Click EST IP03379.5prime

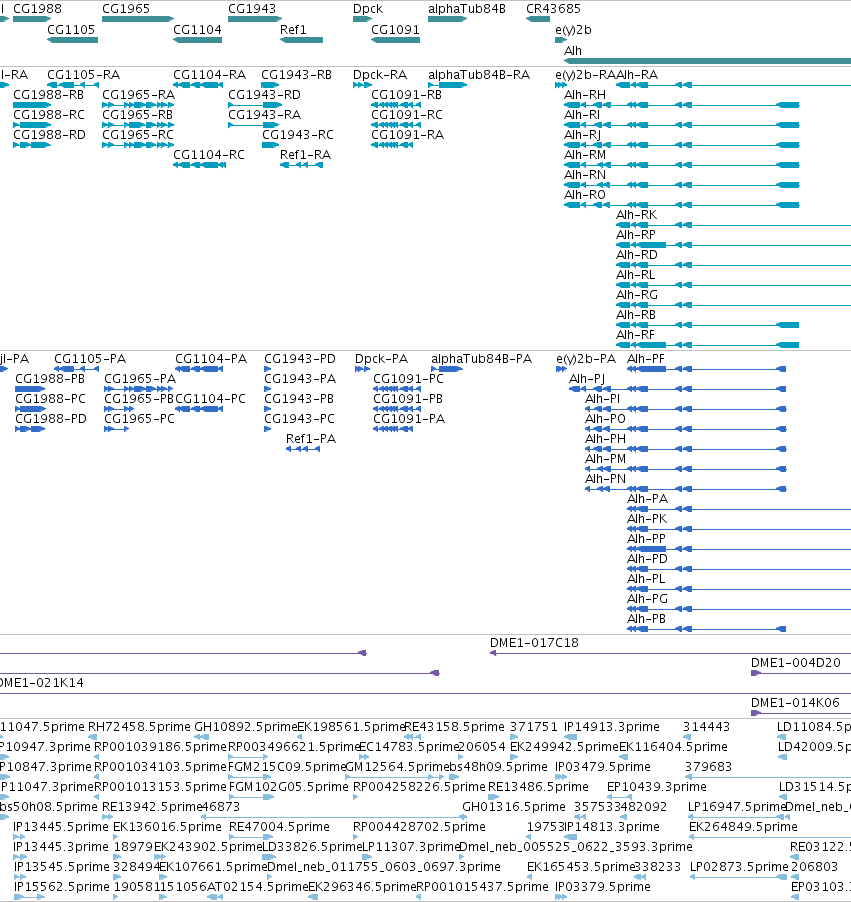[x=602, y=887]
